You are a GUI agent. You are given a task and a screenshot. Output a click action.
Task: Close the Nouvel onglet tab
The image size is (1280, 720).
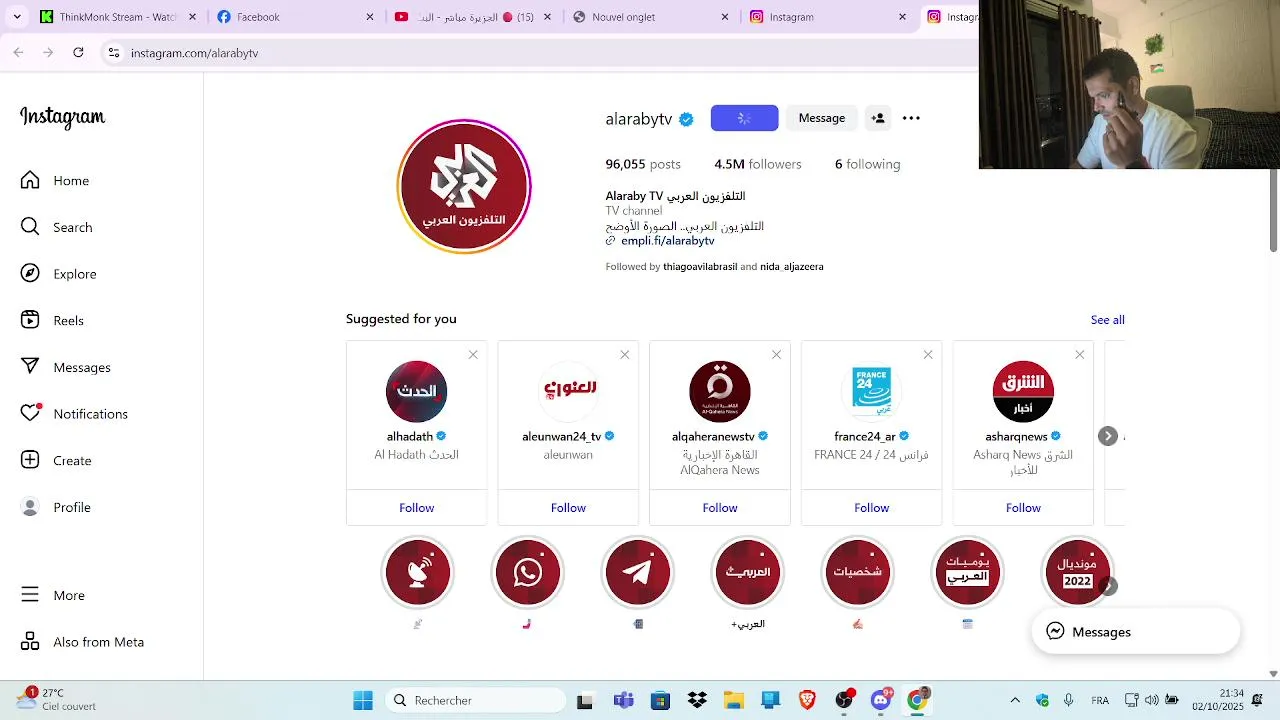click(x=726, y=17)
